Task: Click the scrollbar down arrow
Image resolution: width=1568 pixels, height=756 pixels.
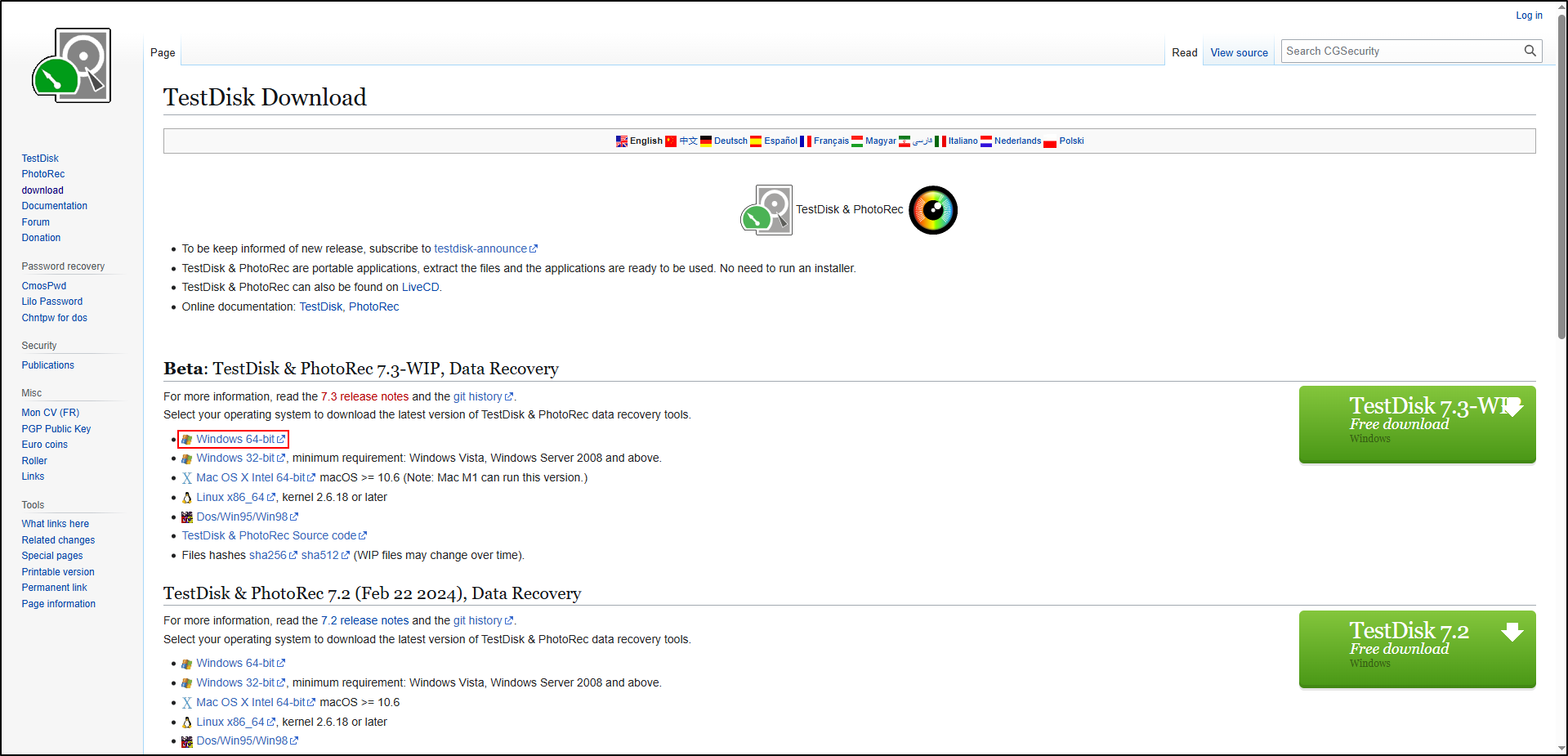Action: coord(1561,749)
